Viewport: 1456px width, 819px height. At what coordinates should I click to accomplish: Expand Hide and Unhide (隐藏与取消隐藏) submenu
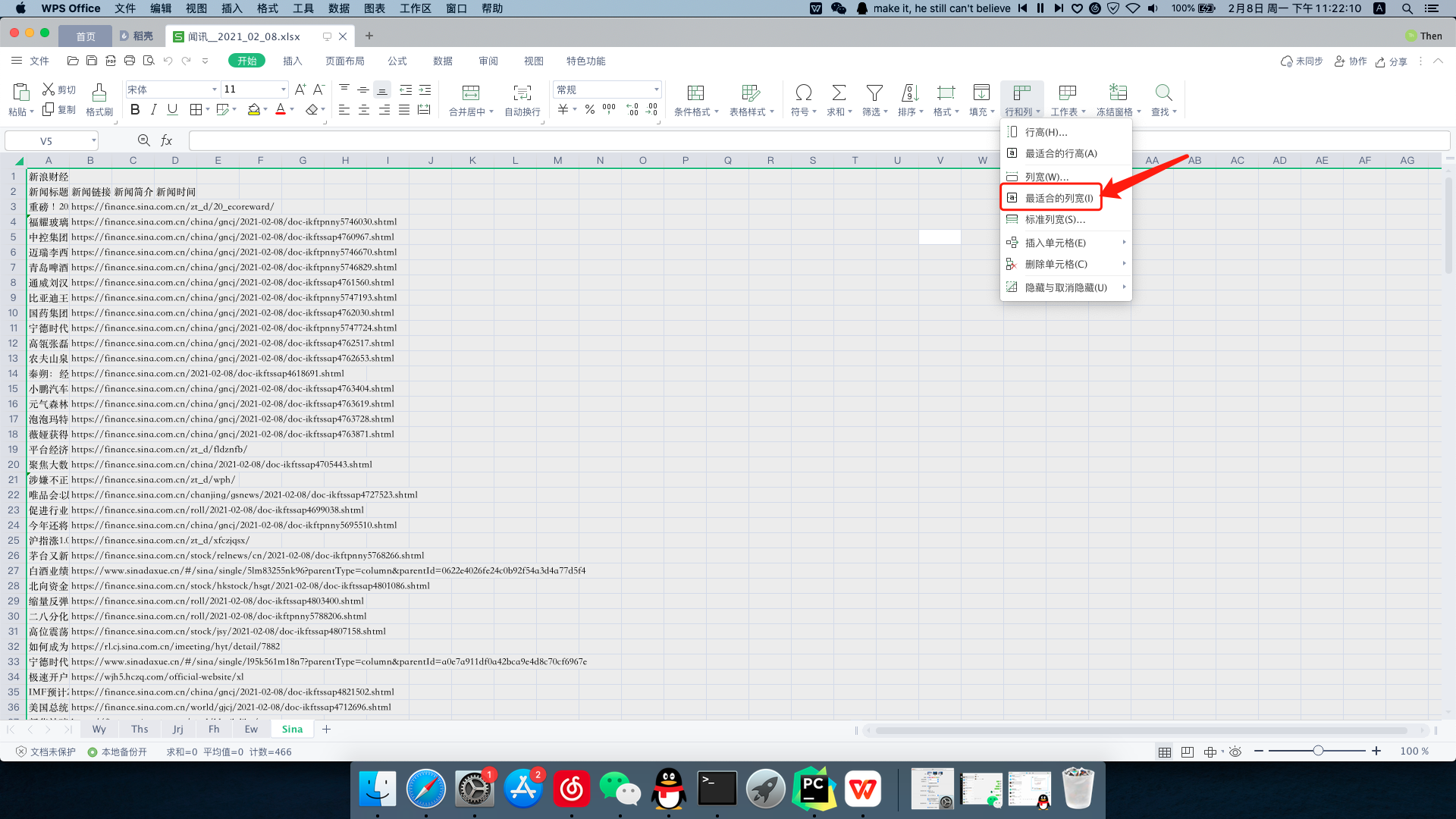(1065, 287)
